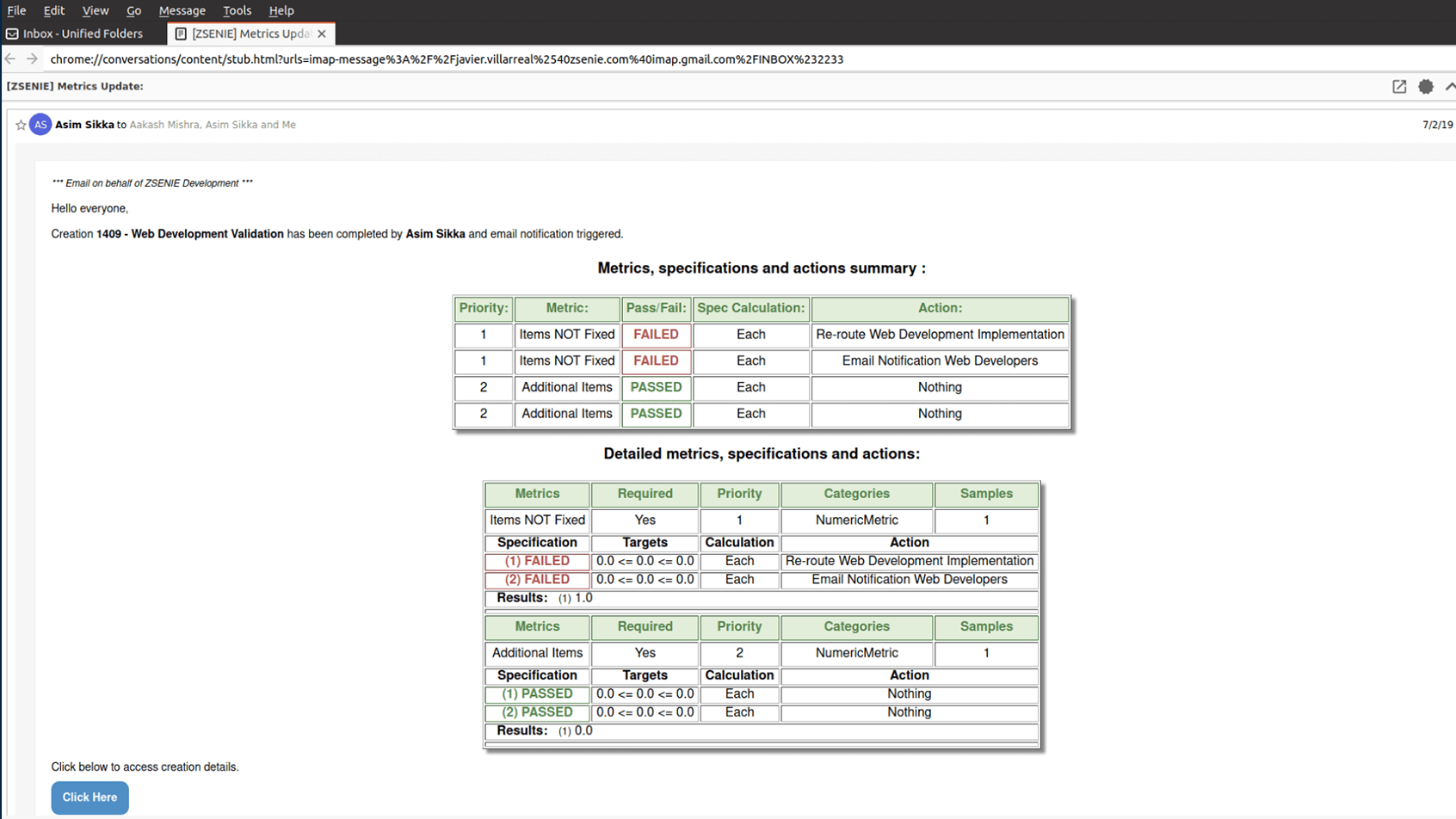Image resolution: width=1456 pixels, height=819 pixels.
Task: Star the message from Asim Sikka
Action: click(x=21, y=125)
